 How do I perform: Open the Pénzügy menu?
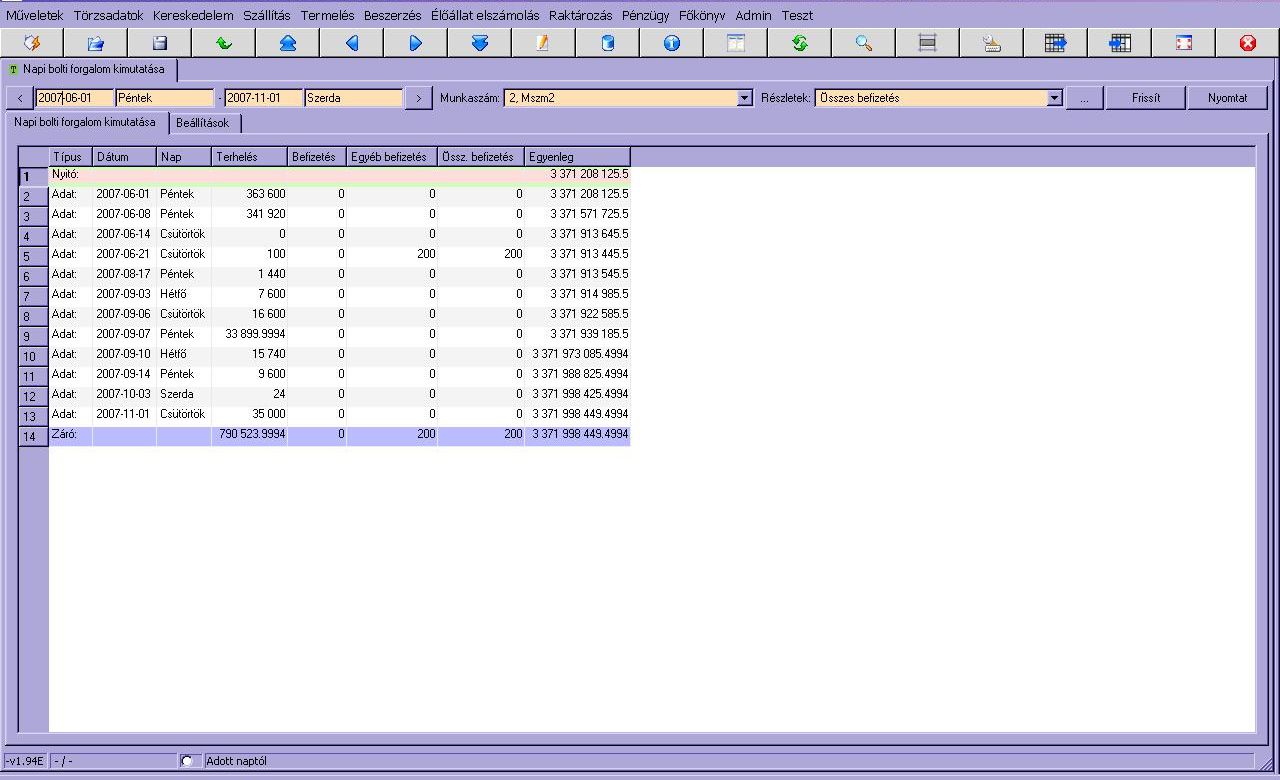point(645,16)
